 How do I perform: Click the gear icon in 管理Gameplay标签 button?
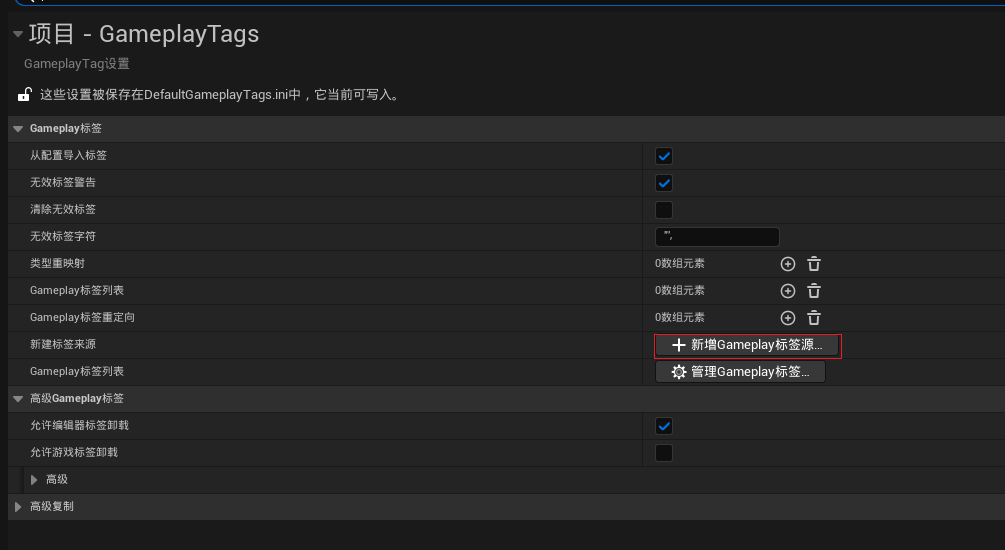point(679,372)
